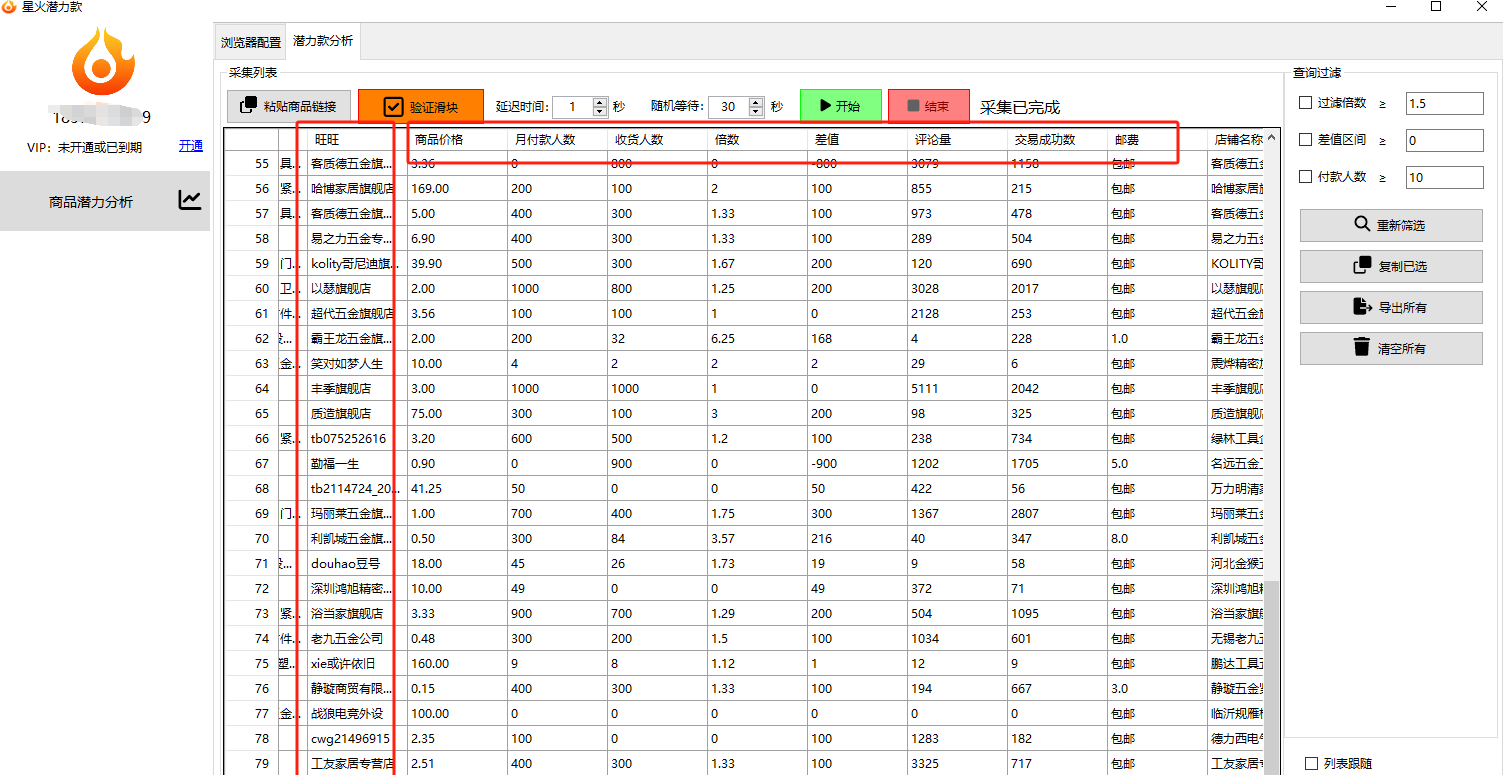This screenshot has width=1503, height=775.
Task: Select the xie或许依旧 cell in row 75
Action: tap(357, 663)
